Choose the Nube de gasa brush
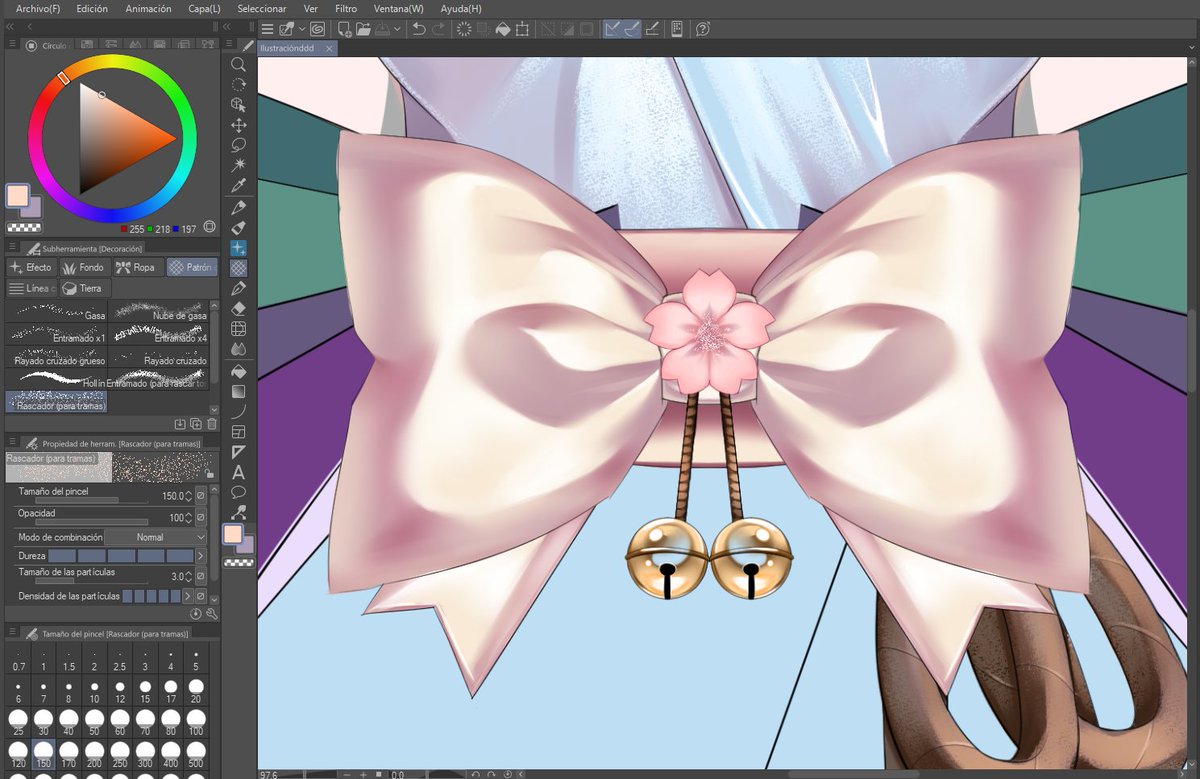Viewport: 1200px width, 779px height. tap(158, 310)
